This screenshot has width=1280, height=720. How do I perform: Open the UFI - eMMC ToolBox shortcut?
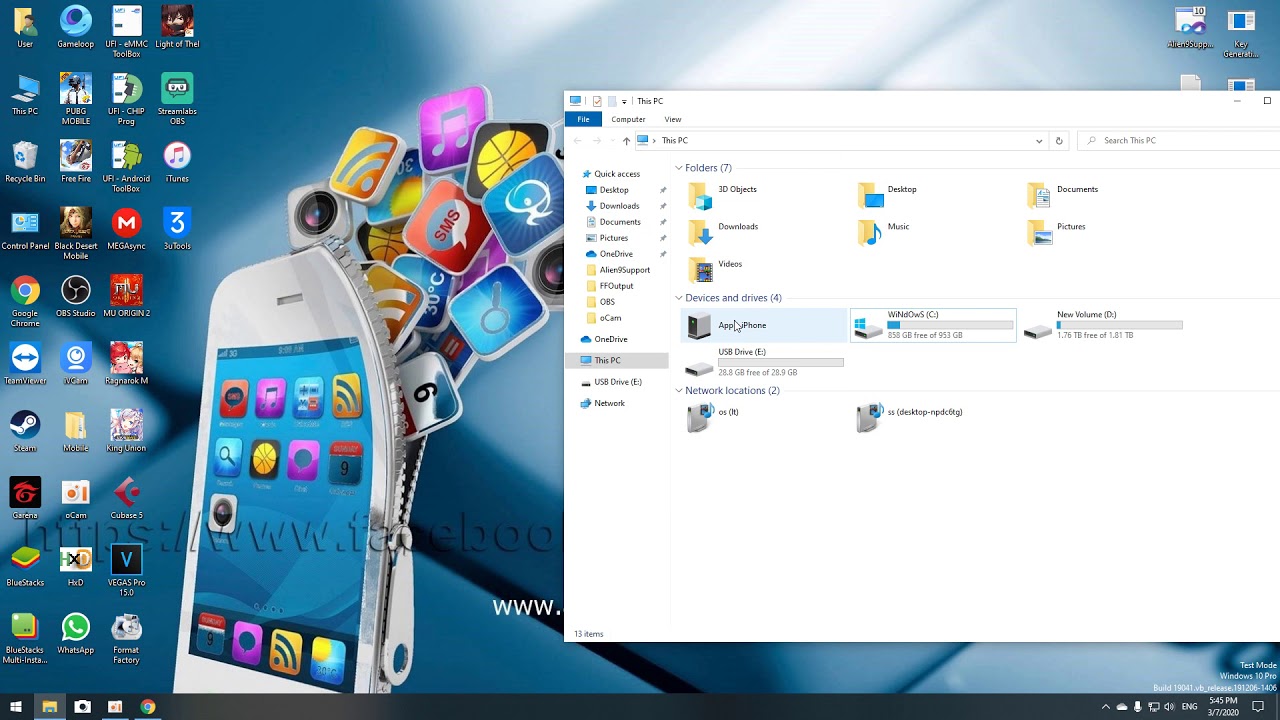126,31
